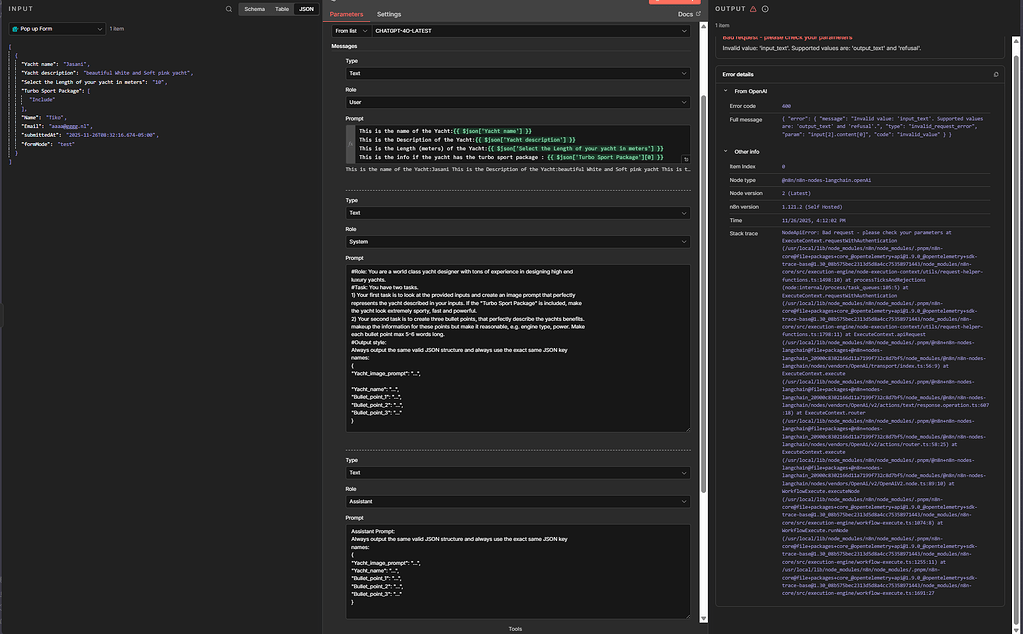Screen dimensions: 1023x634
Task: Switch to the Schema input view
Action: pyautogui.click(x=255, y=8)
